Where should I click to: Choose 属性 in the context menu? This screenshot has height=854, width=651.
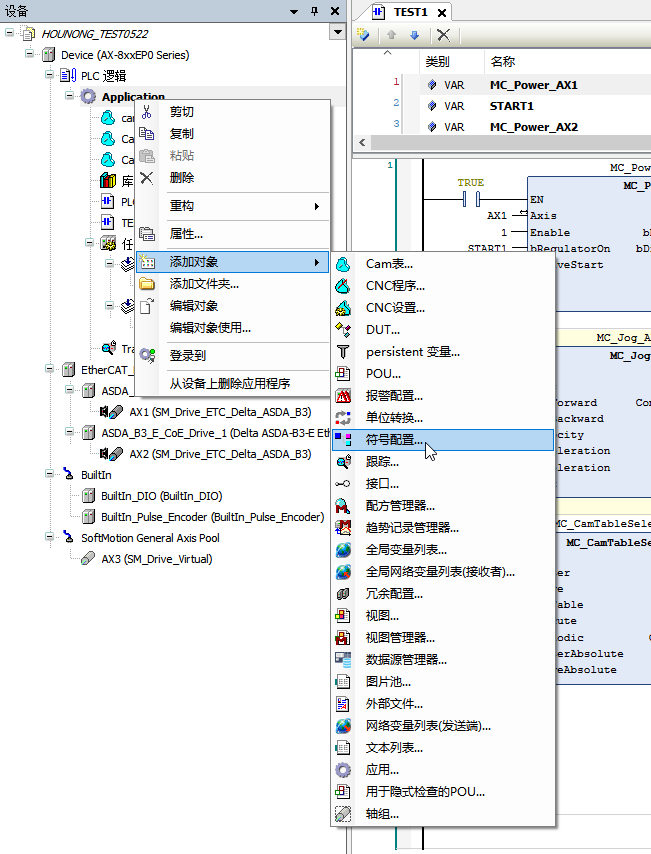(x=186, y=234)
